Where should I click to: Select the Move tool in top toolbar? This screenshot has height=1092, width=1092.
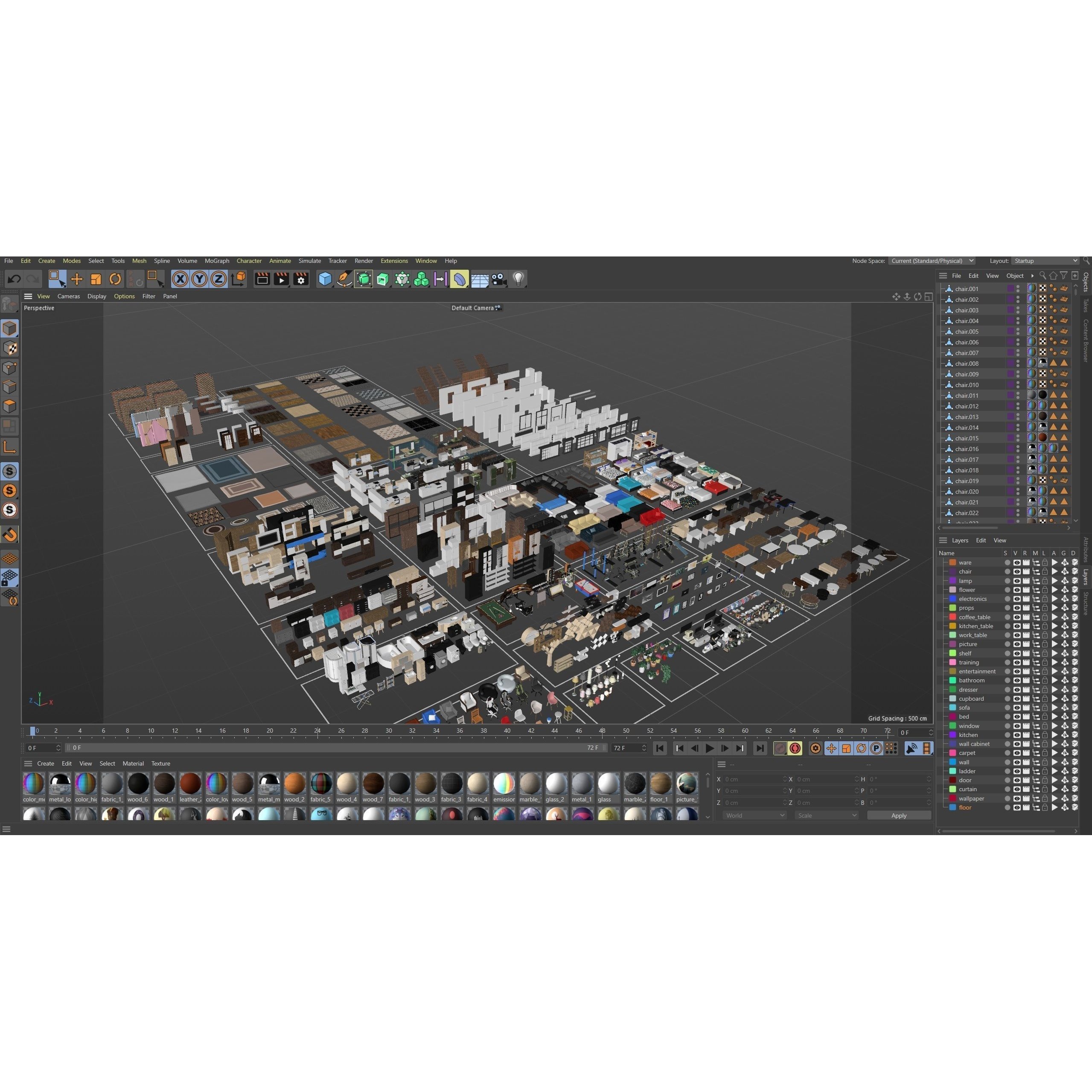pyautogui.click(x=76, y=279)
